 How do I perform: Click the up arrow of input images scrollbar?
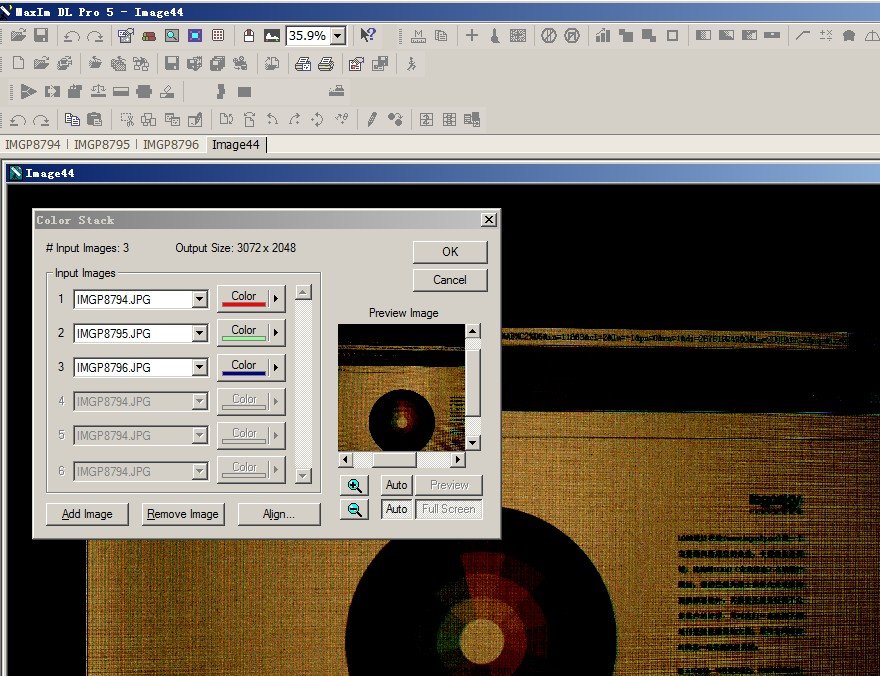(x=303, y=292)
